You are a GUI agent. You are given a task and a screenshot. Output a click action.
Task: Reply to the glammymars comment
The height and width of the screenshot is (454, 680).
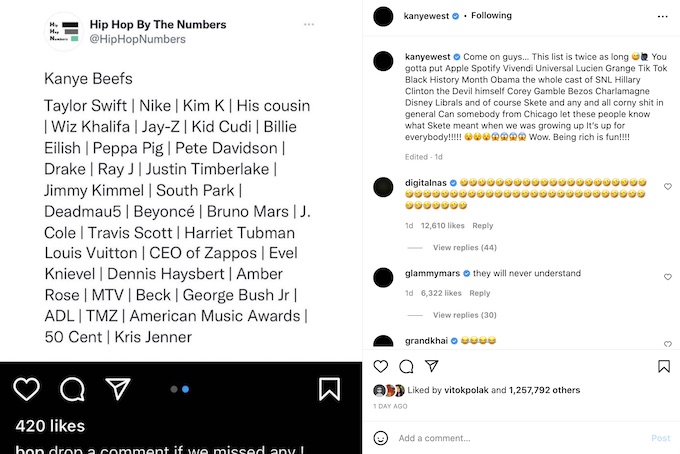coord(480,293)
